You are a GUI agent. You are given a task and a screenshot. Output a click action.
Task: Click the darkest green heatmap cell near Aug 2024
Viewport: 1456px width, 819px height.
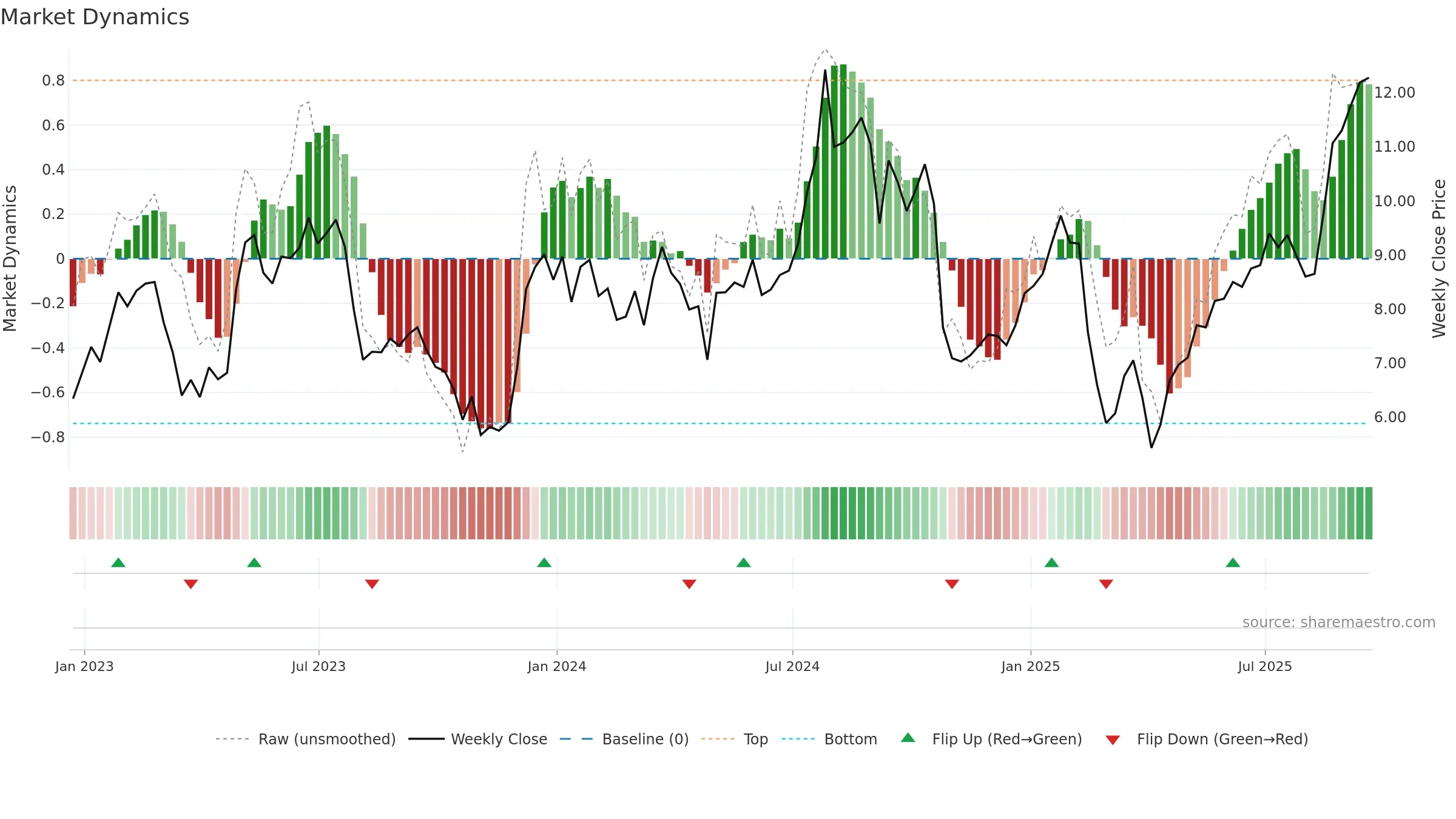834,513
